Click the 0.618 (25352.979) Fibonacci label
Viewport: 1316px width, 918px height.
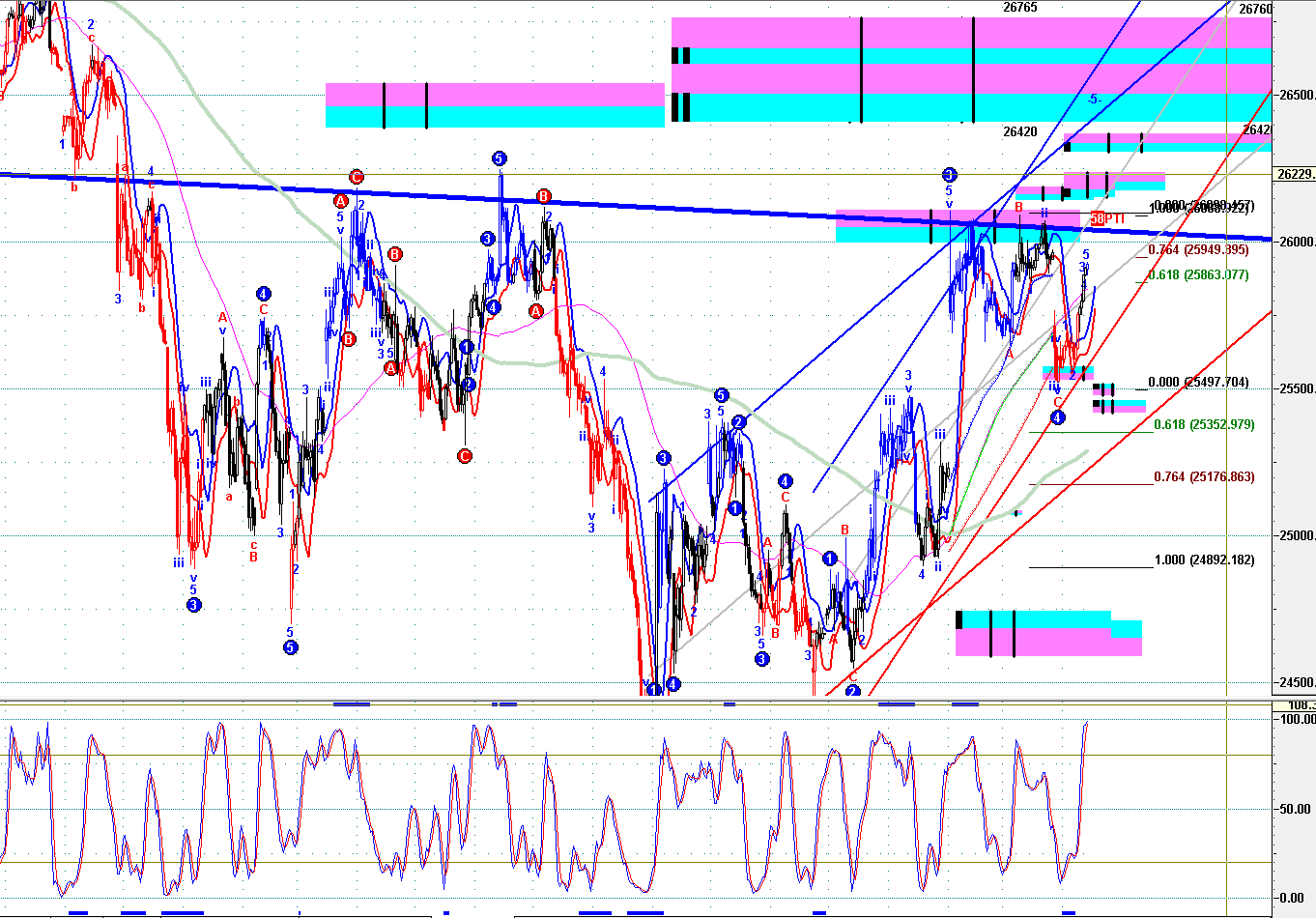(x=1204, y=424)
